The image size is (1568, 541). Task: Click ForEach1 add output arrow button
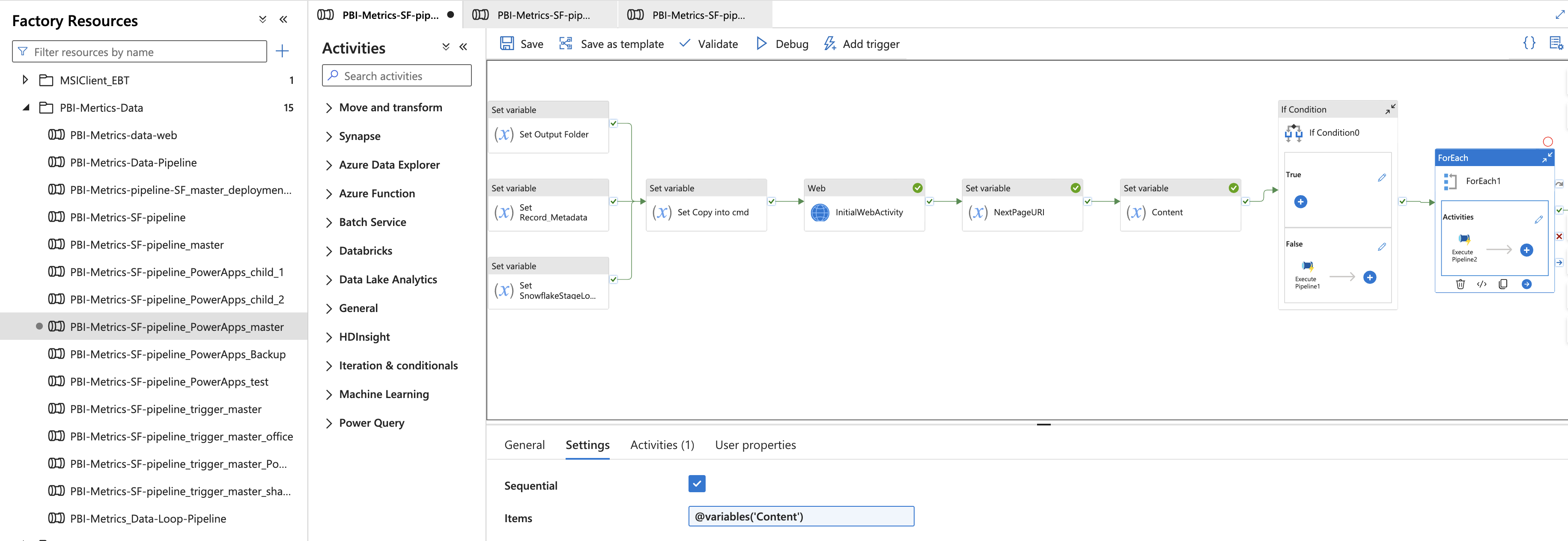click(1526, 284)
